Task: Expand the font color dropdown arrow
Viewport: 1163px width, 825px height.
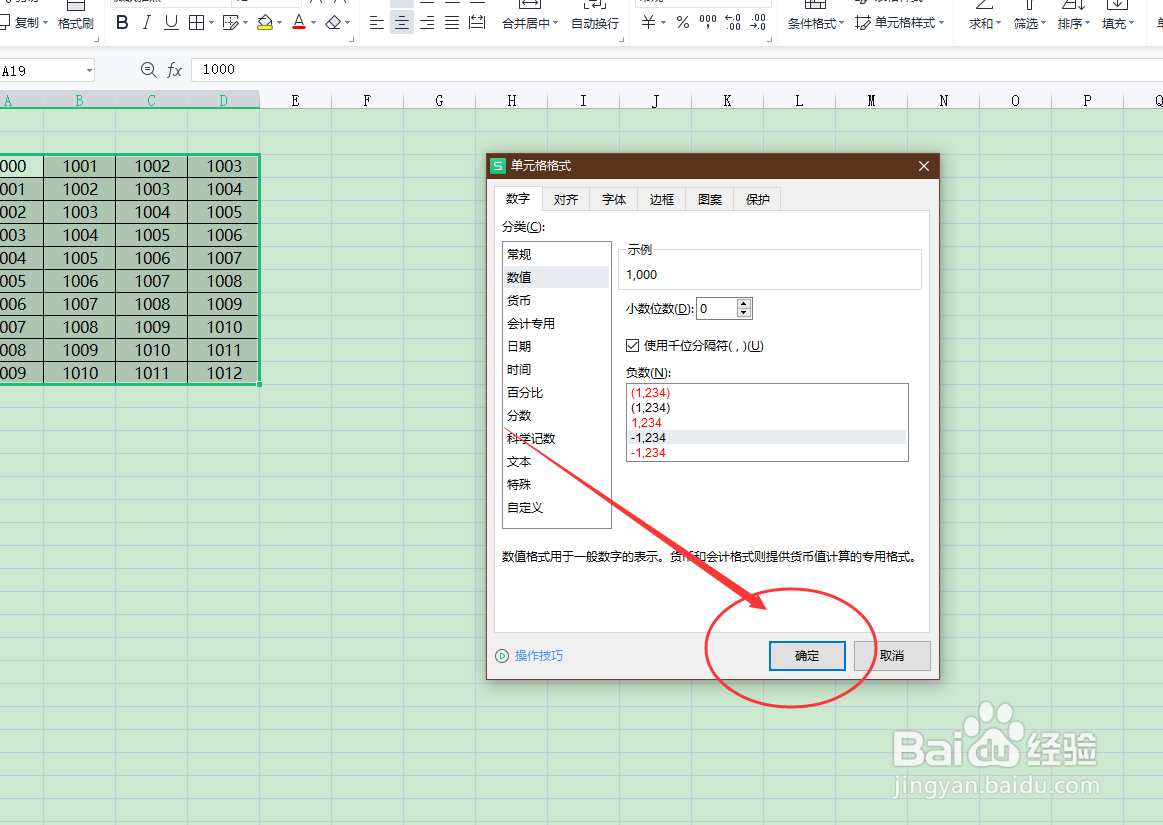Action: coord(314,23)
